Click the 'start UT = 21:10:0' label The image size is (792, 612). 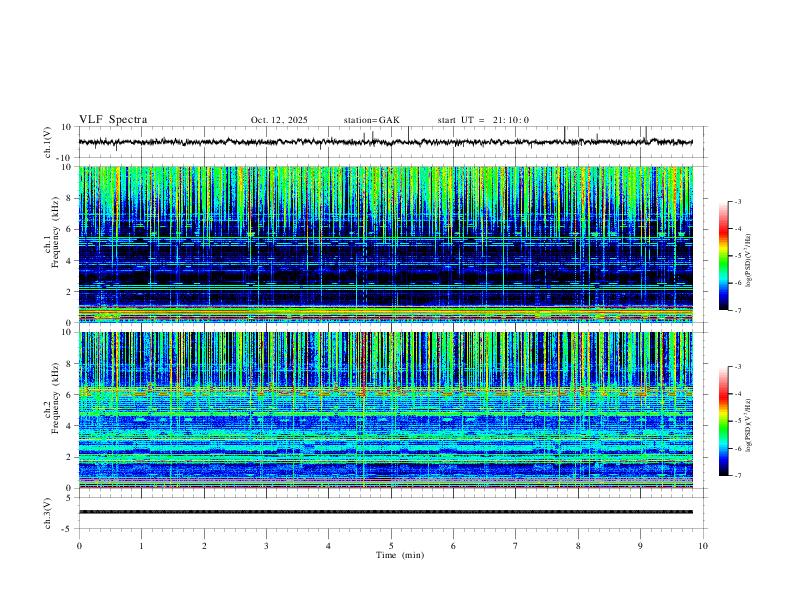[483, 120]
